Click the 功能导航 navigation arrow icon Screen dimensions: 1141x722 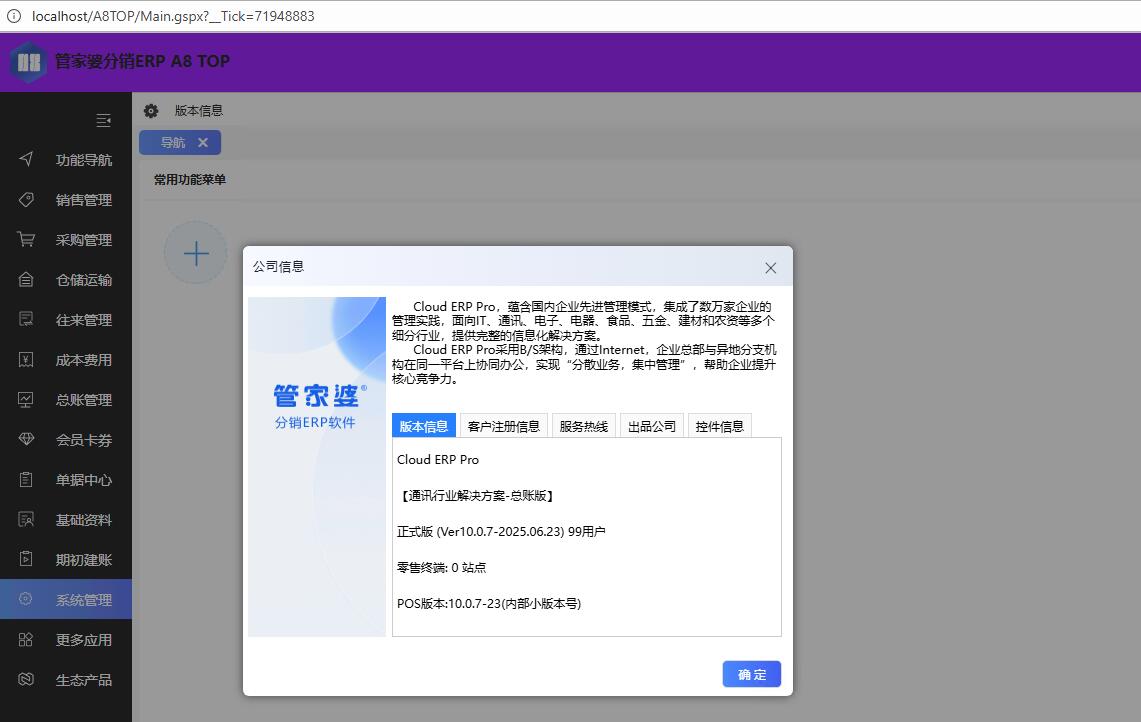point(26,159)
